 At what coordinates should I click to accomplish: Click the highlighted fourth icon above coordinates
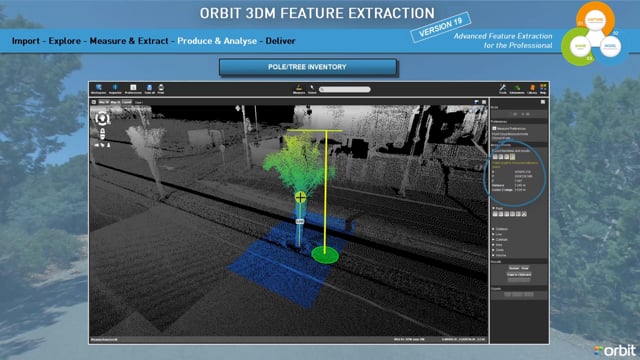[x=512, y=157]
